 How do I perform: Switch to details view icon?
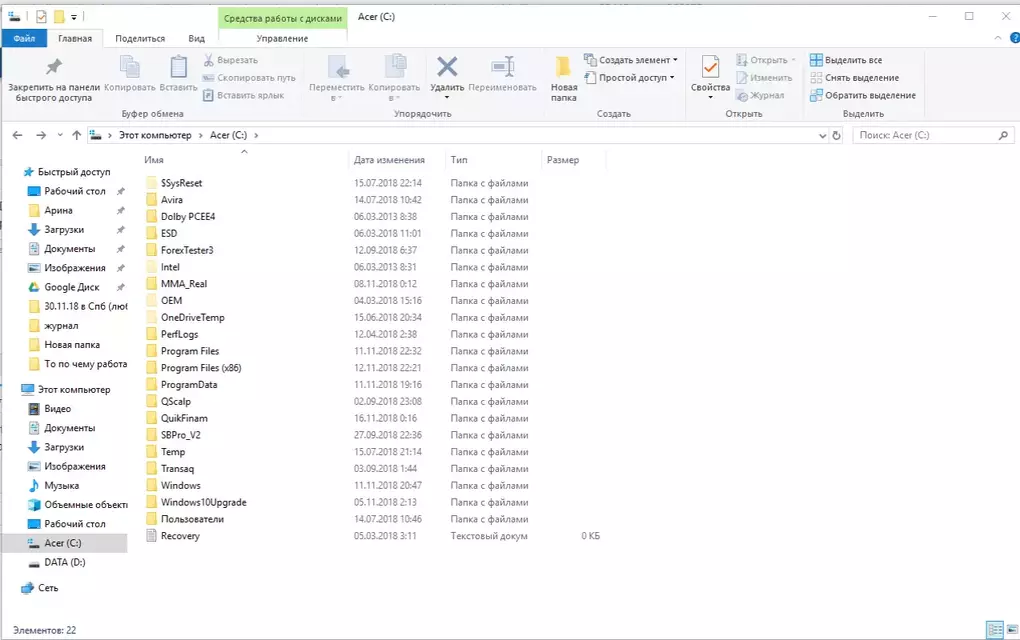pyautogui.click(x=995, y=629)
